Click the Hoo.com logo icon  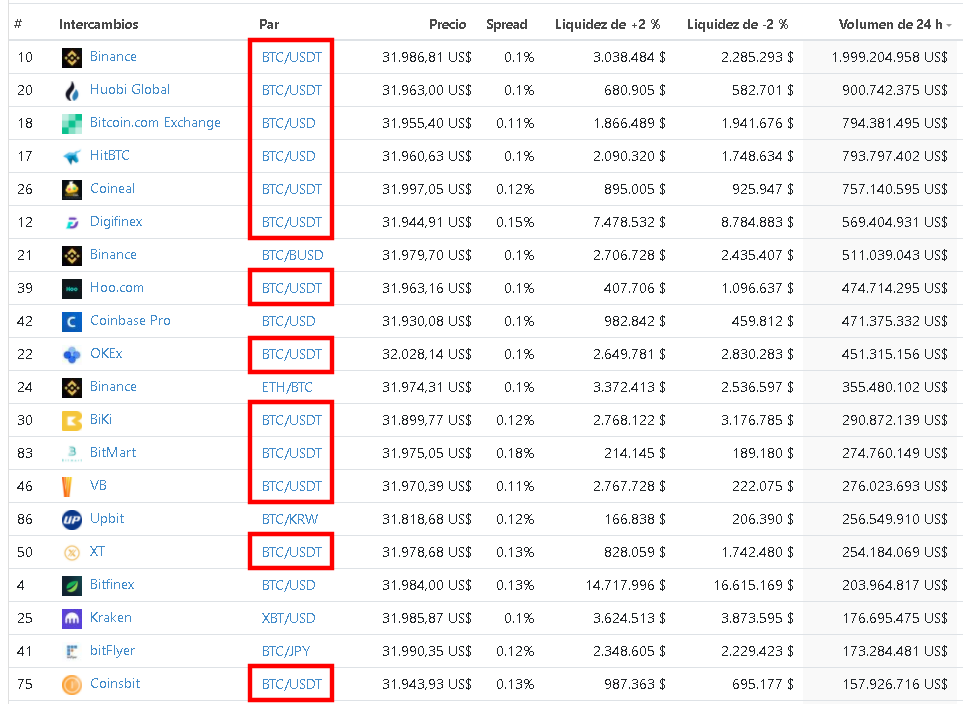pyautogui.click(x=72, y=289)
